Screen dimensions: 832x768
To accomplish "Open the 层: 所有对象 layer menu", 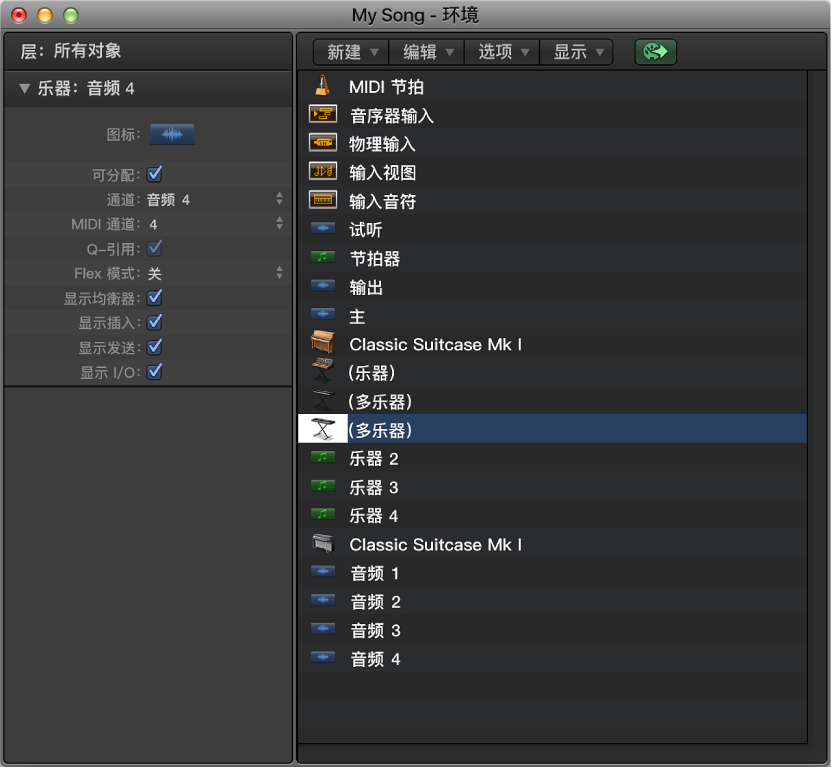I will [71, 51].
